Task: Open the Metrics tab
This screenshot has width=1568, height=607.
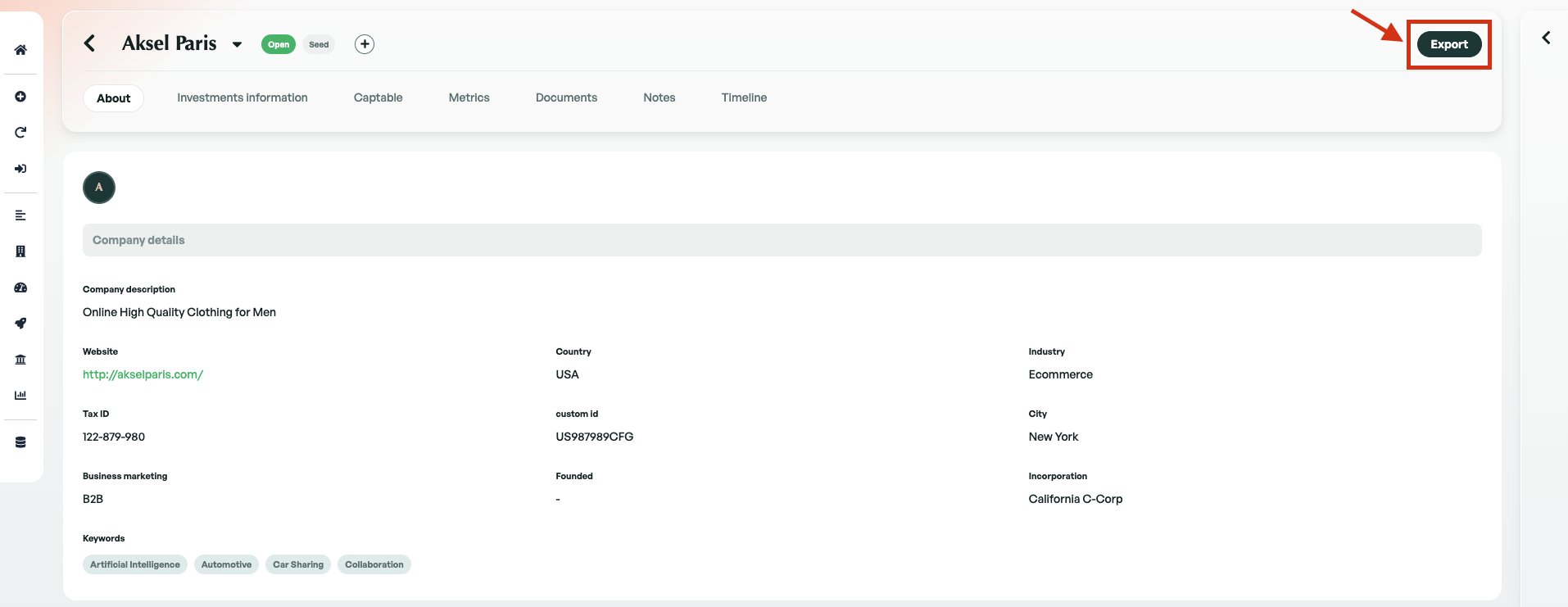Action: point(469,97)
